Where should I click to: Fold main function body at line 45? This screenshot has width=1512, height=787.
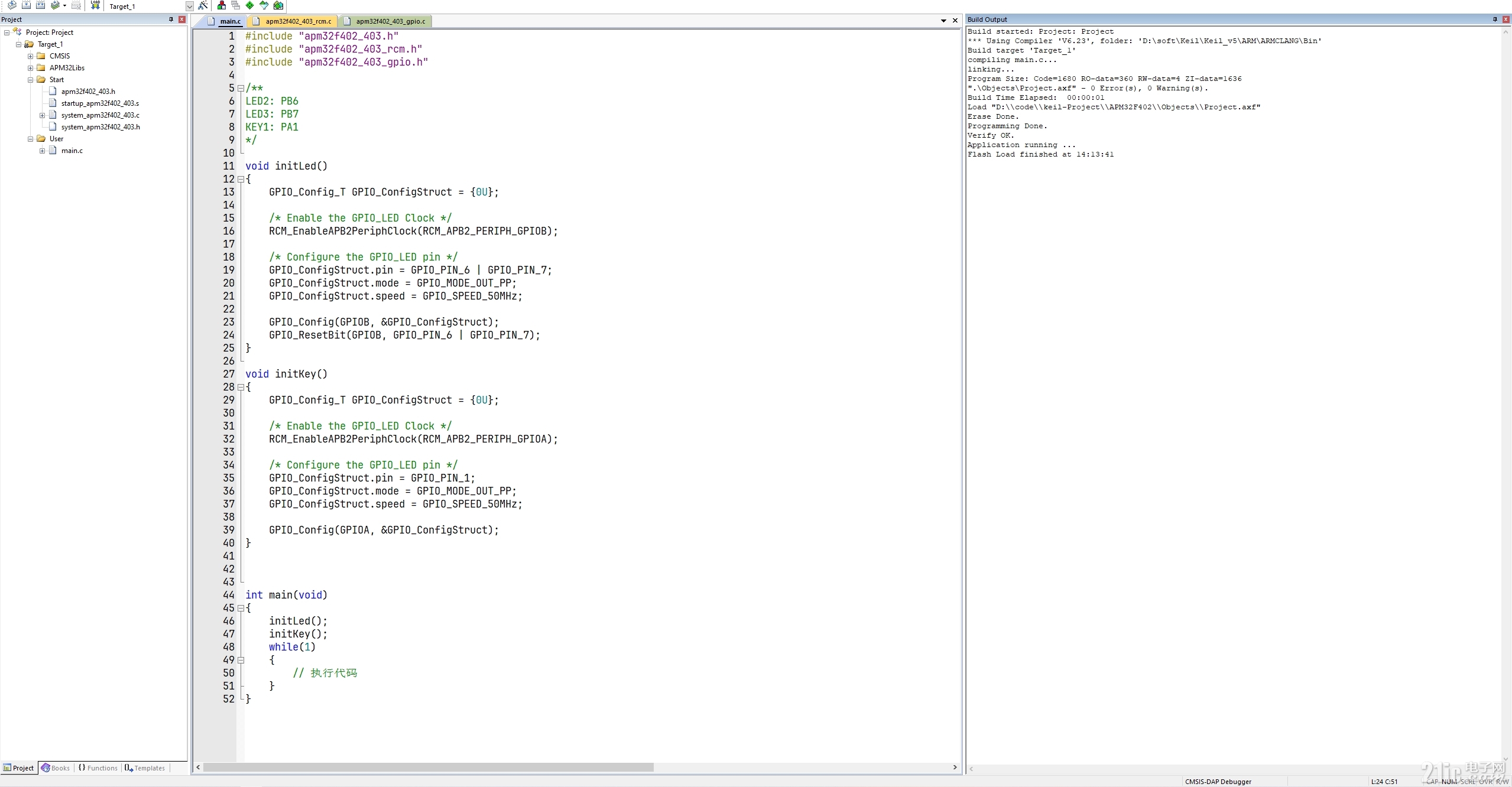(x=241, y=609)
